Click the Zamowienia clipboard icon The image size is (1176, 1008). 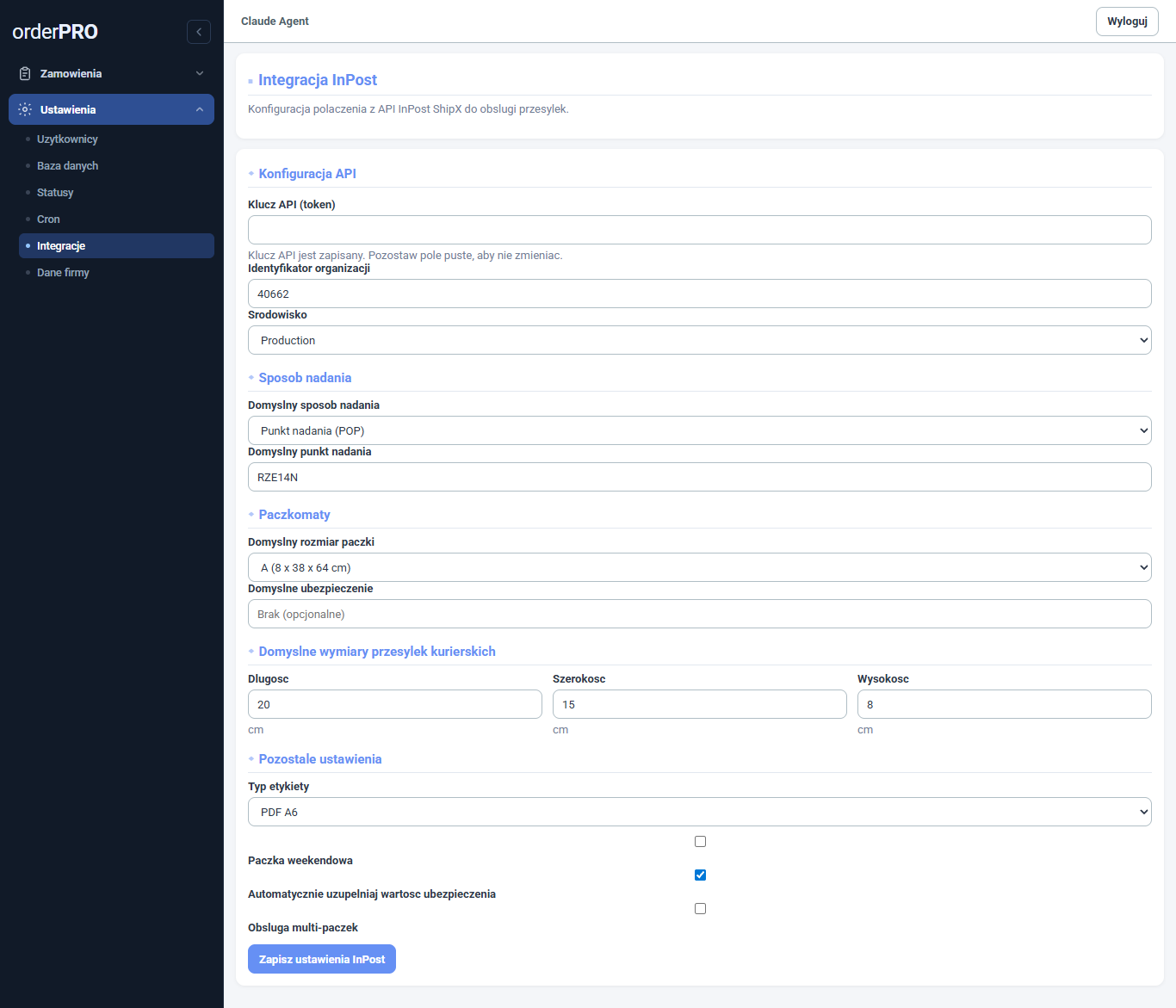click(x=25, y=74)
